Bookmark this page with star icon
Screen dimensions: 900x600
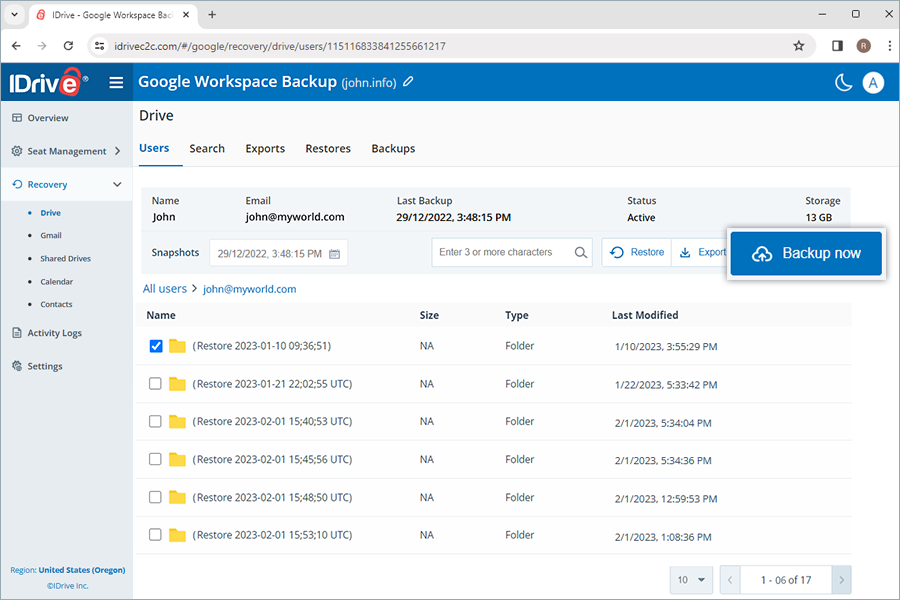click(x=798, y=46)
